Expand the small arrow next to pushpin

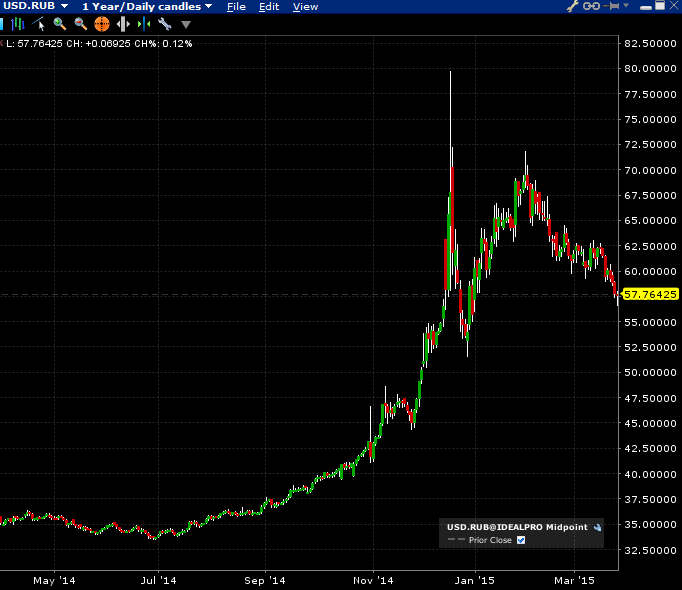coord(626,6)
